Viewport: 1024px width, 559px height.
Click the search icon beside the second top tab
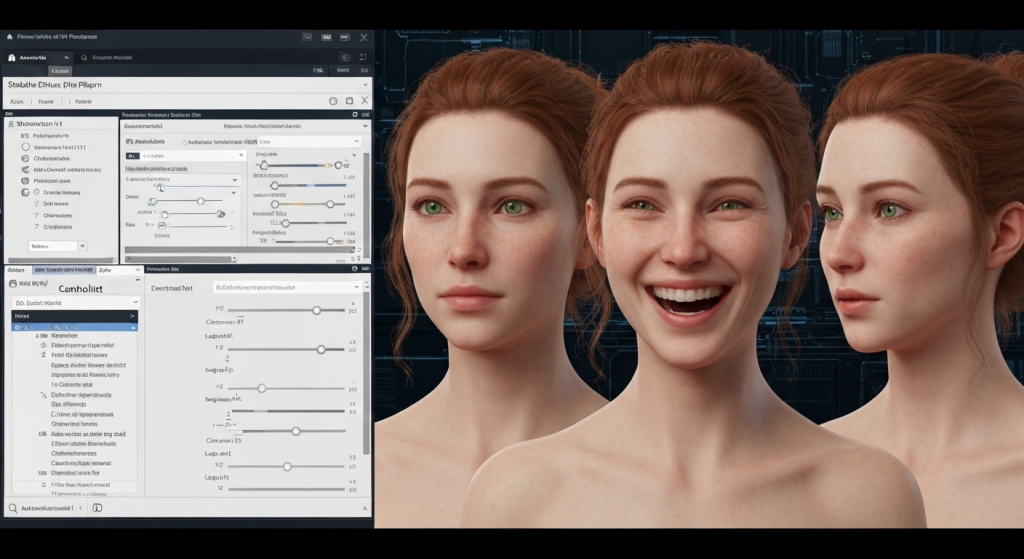pos(83,58)
